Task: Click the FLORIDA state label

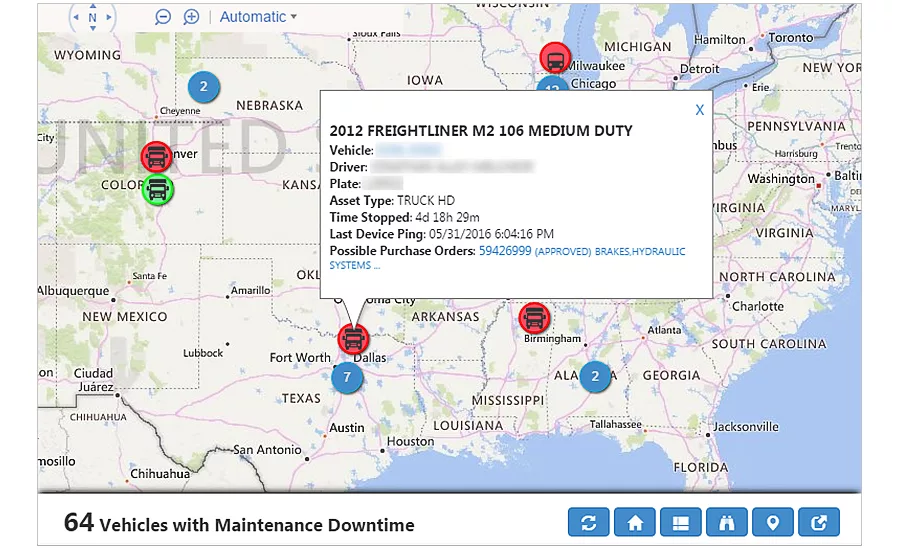Action: [x=701, y=467]
